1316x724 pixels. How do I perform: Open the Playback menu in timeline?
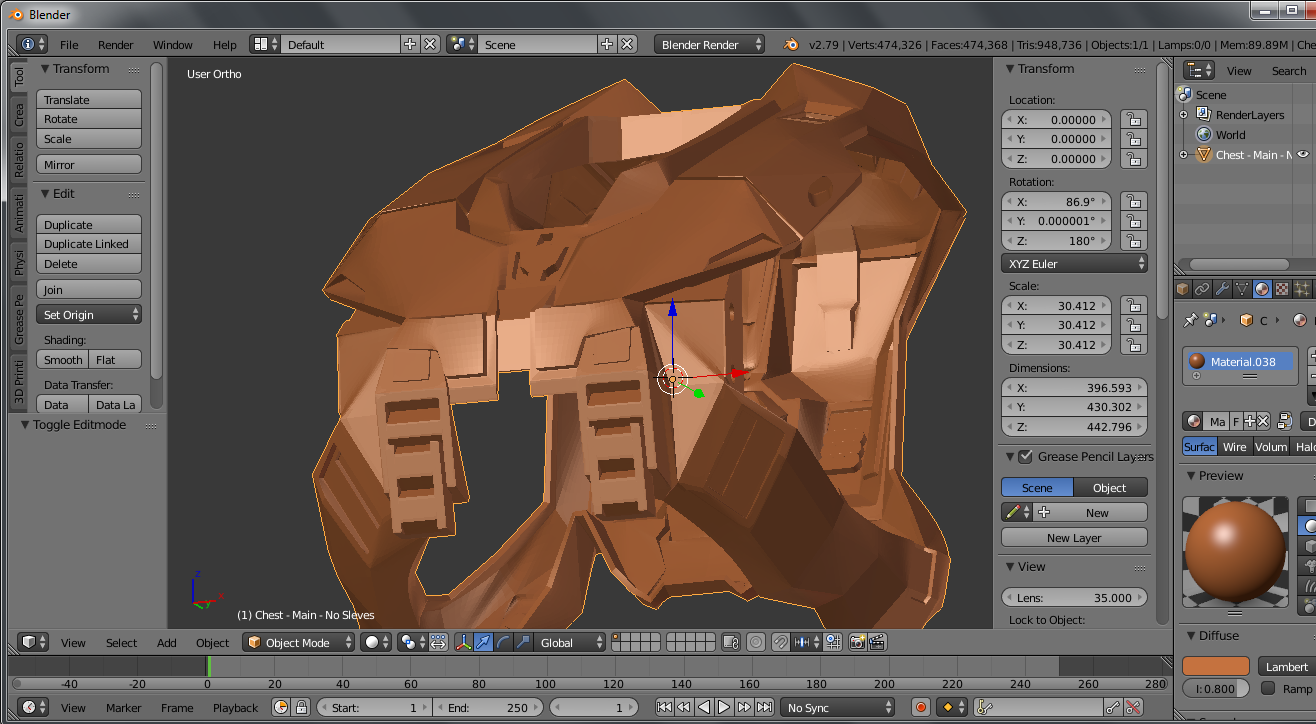(236, 707)
